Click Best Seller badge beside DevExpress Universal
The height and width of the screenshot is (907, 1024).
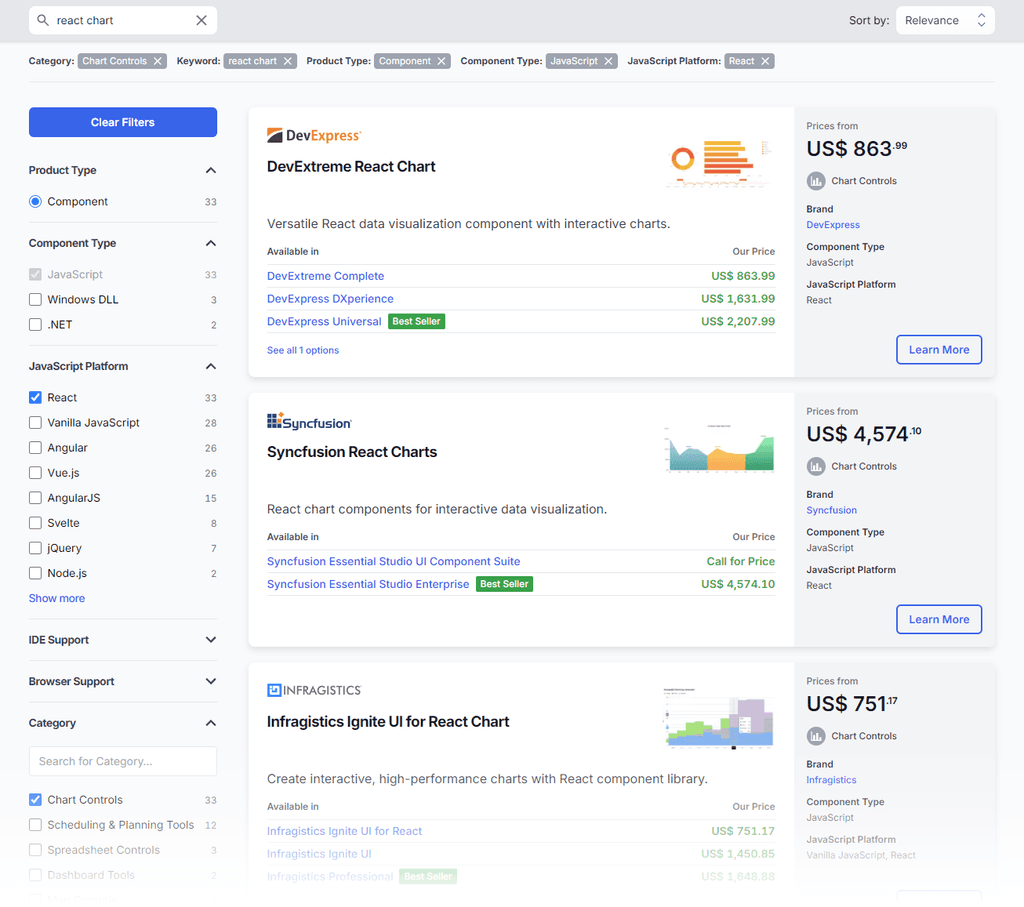[x=416, y=322]
